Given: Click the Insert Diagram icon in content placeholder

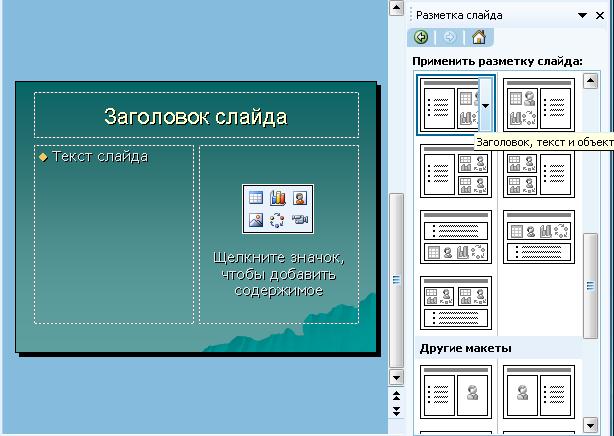Looking at the screenshot, I should click(277, 220).
